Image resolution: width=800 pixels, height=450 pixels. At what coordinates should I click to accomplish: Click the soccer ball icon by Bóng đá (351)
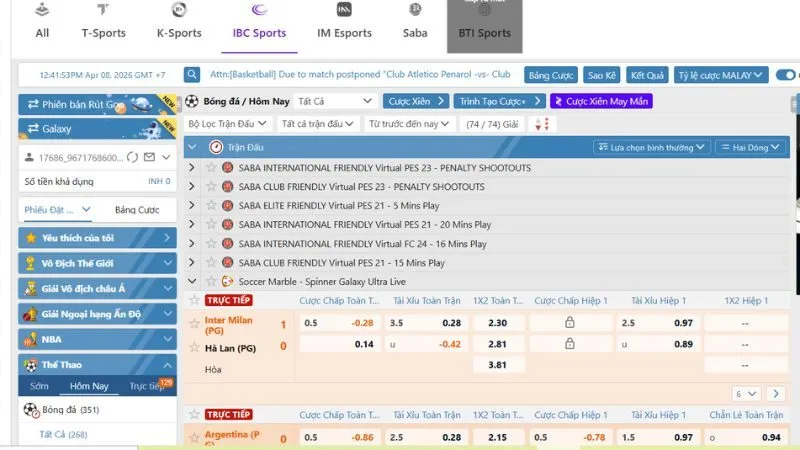[31, 410]
